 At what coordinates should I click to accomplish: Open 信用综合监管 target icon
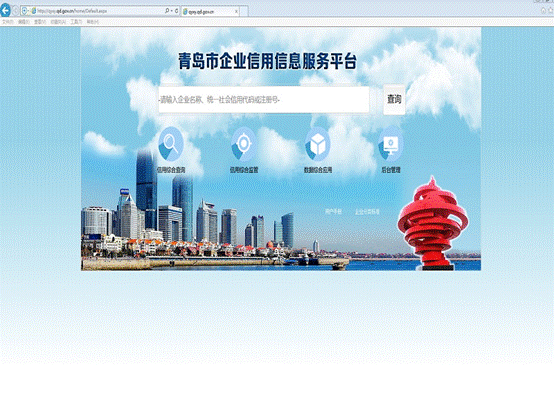(244, 144)
